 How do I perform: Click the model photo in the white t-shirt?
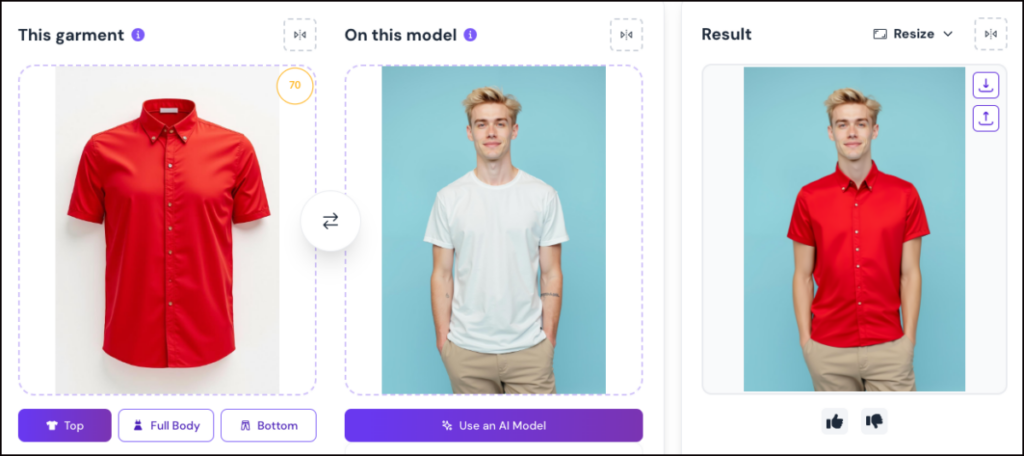click(494, 230)
